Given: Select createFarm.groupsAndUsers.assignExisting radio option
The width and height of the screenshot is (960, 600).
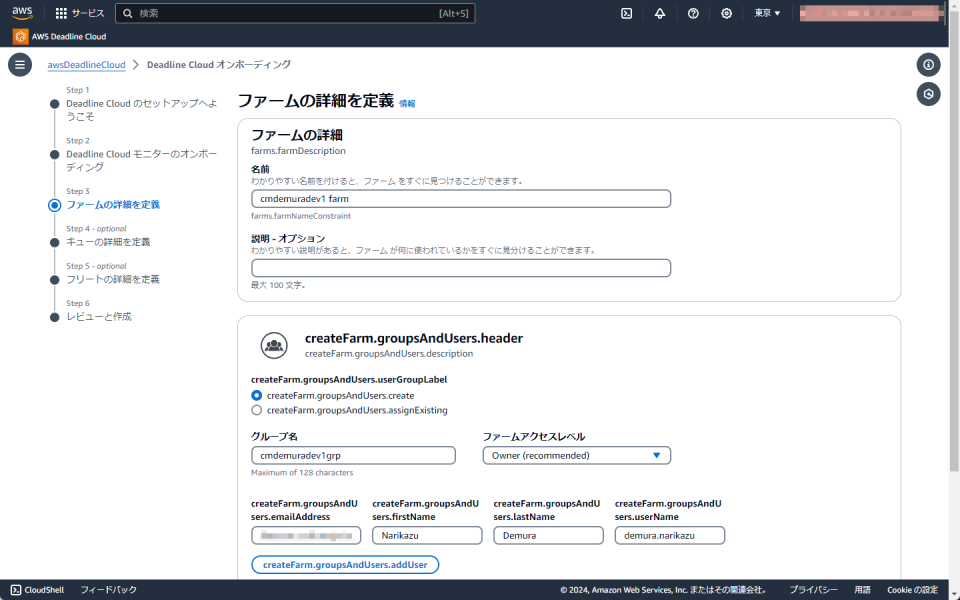Looking at the screenshot, I should point(257,410).
